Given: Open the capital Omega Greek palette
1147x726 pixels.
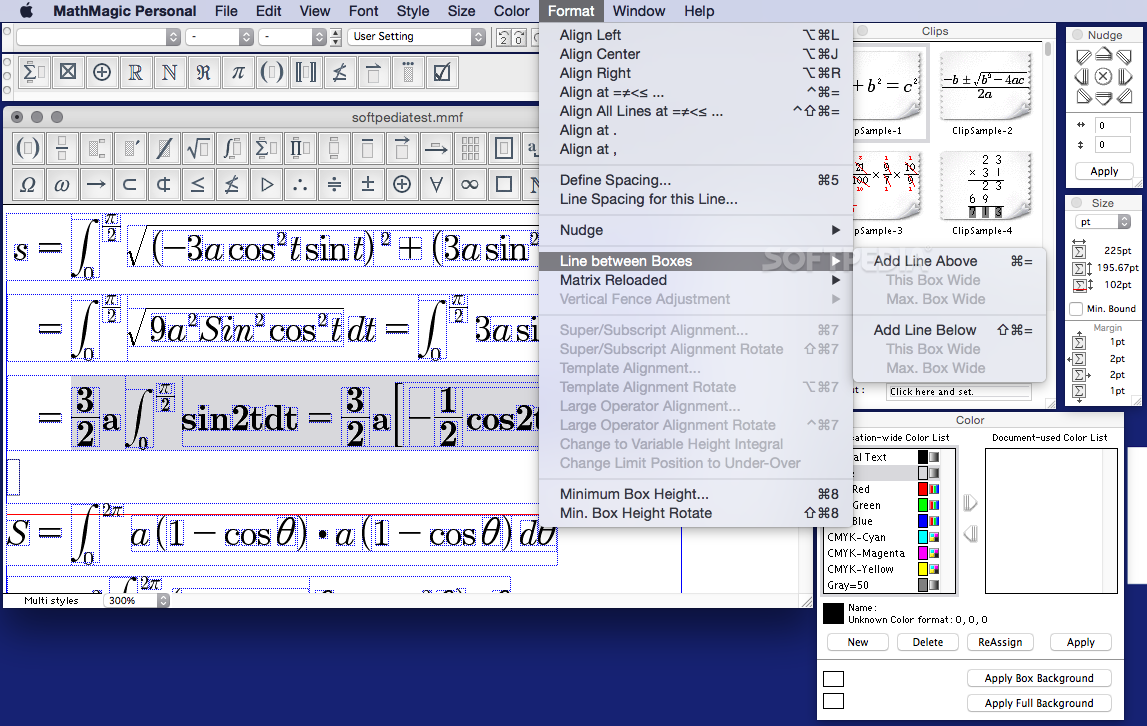Looking at the screenshot, I should (28, 184).
